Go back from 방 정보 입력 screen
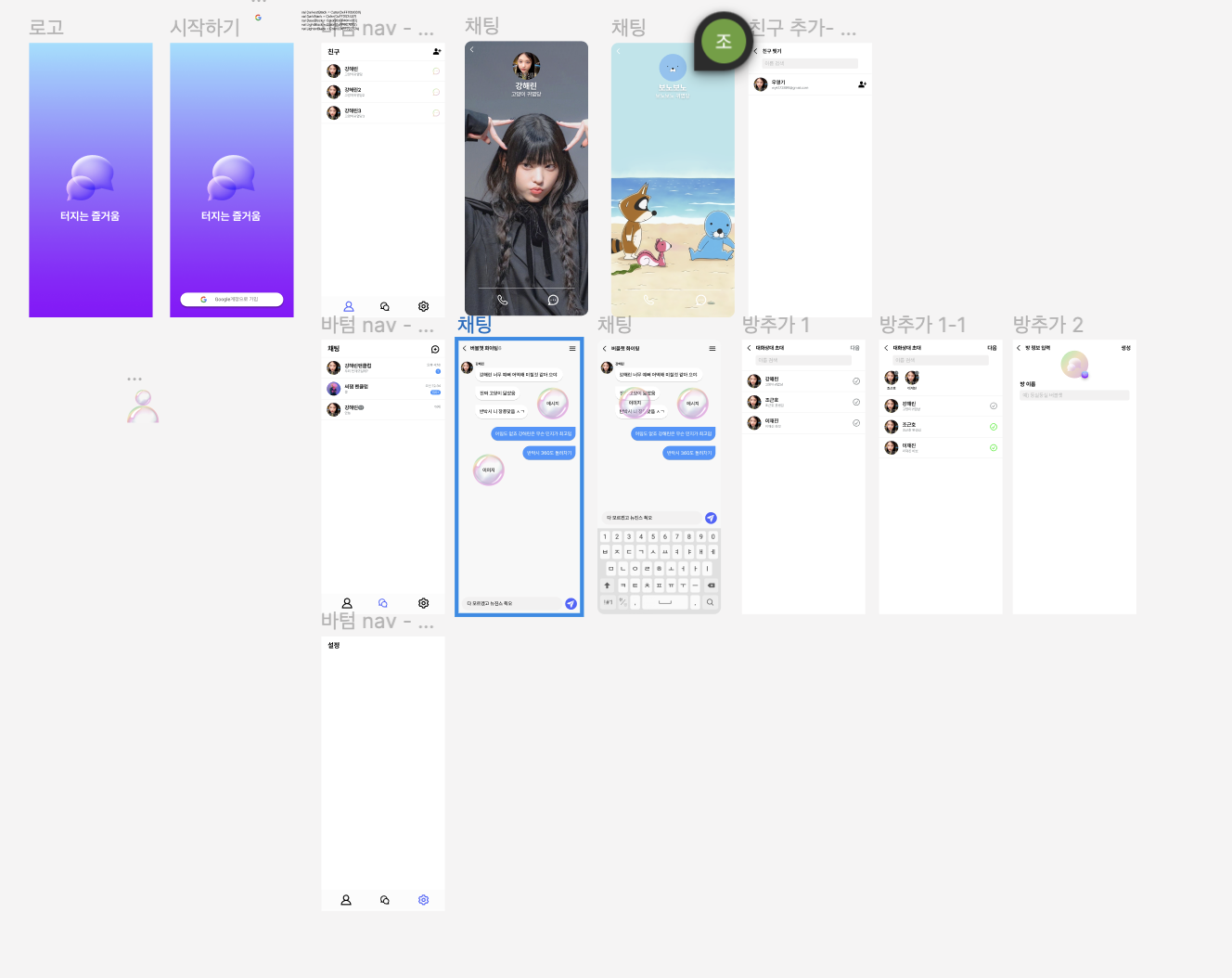 (1019, 348)
